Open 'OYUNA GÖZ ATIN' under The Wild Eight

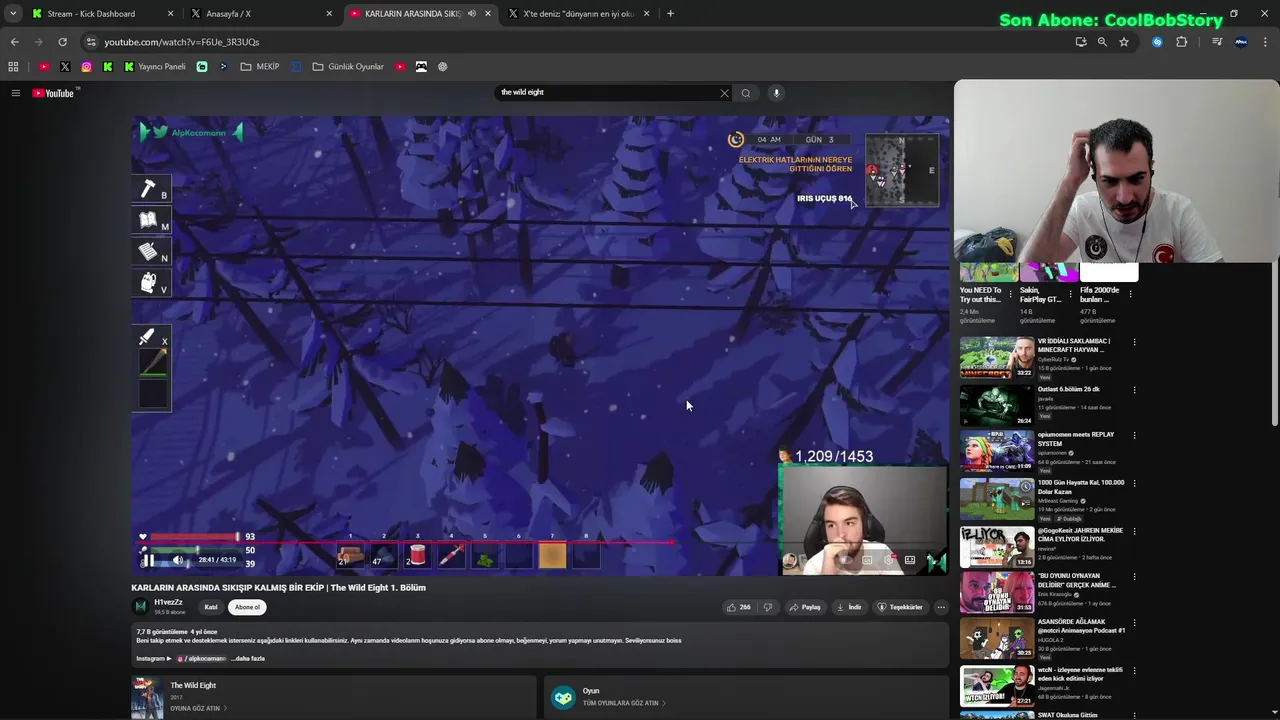(x=197, y=708)
